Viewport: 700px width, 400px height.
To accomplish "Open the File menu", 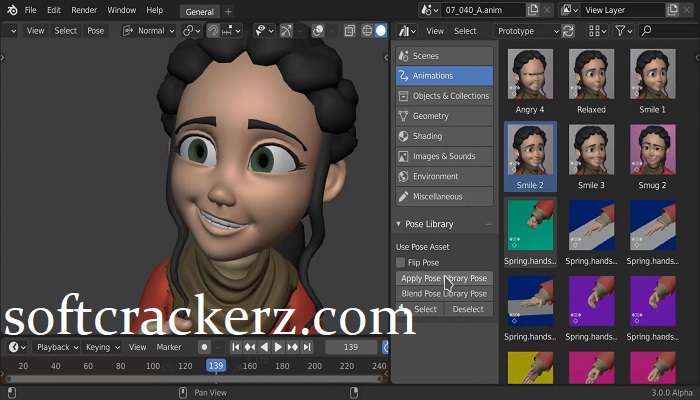I will [30, 10].
